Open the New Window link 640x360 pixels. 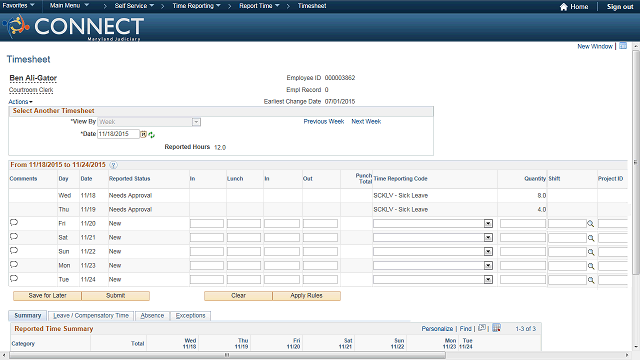pos(595,47)
